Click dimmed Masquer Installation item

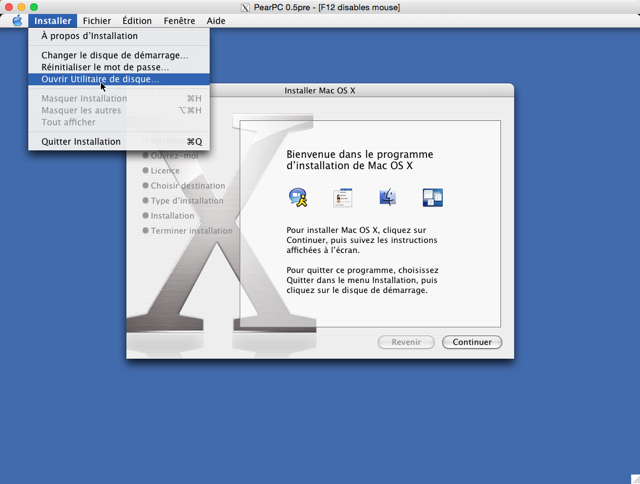click(x=119, y=98)
